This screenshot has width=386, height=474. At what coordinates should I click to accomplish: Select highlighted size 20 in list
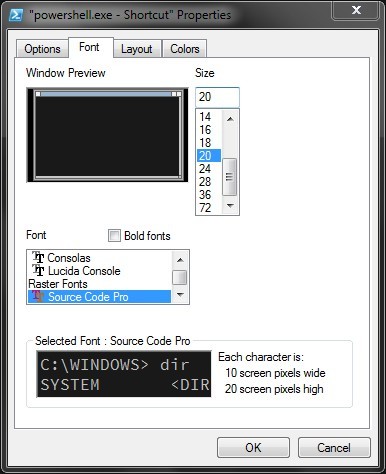pos(209,156)
